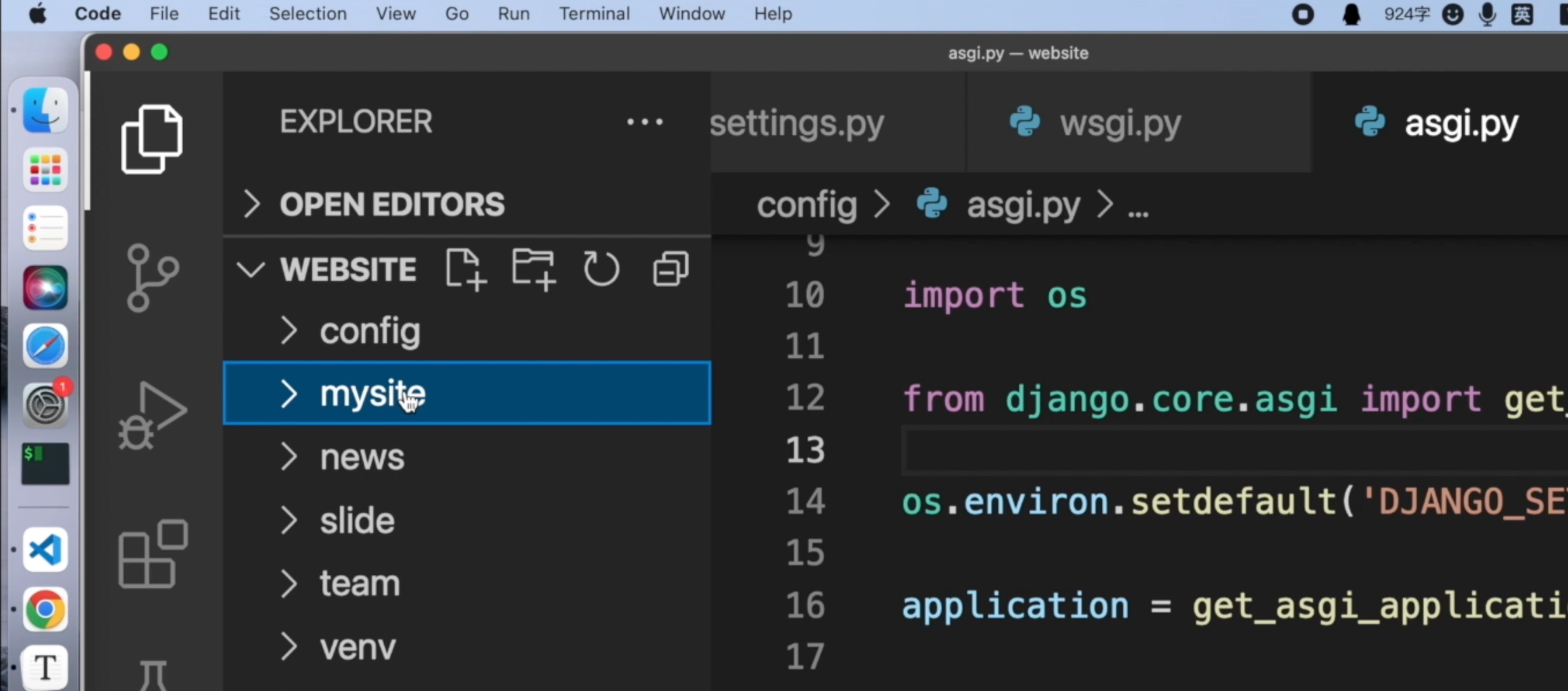The height and width of the screenshot is (691, 1568).
Task: Open the Go menu
Action: [x=456, y=13]
